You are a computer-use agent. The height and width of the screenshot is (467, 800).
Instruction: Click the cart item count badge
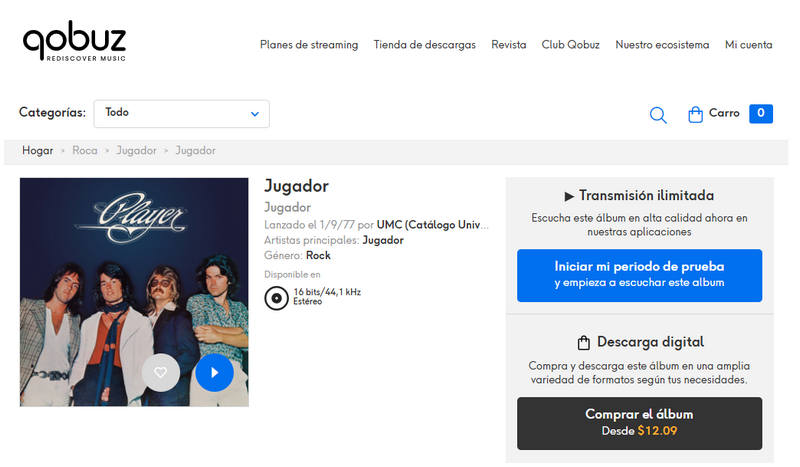coord(761,114)
